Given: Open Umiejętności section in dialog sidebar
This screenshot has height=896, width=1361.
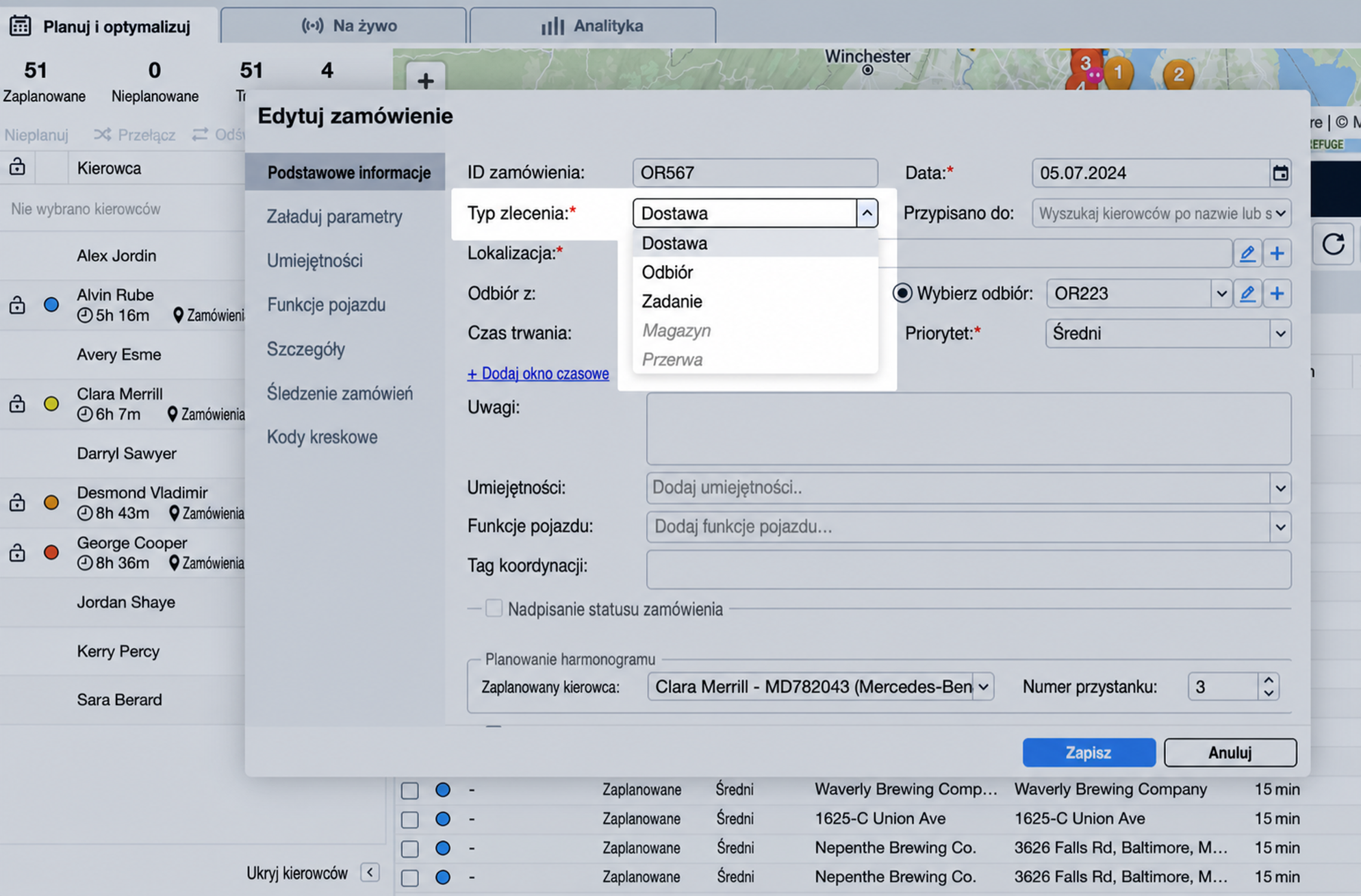Looking at the screenshot, I should point(315,261).
